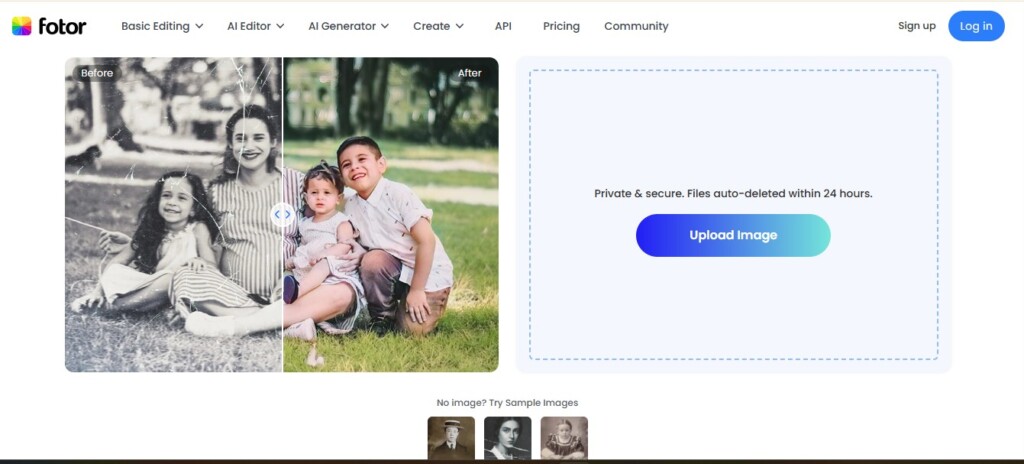
Task: Expand the AI Editor menu
Action: pyautogui.click(x=255, y=26)
